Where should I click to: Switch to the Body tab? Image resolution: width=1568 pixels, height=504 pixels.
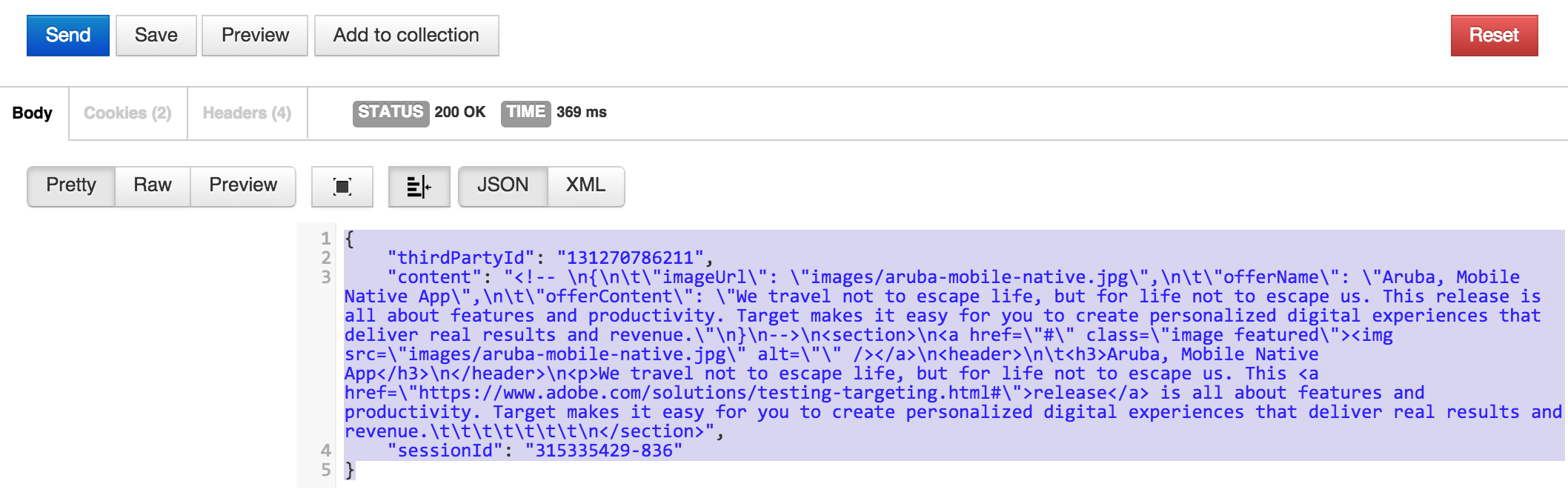pyautogui.click(x=33, y=113)
